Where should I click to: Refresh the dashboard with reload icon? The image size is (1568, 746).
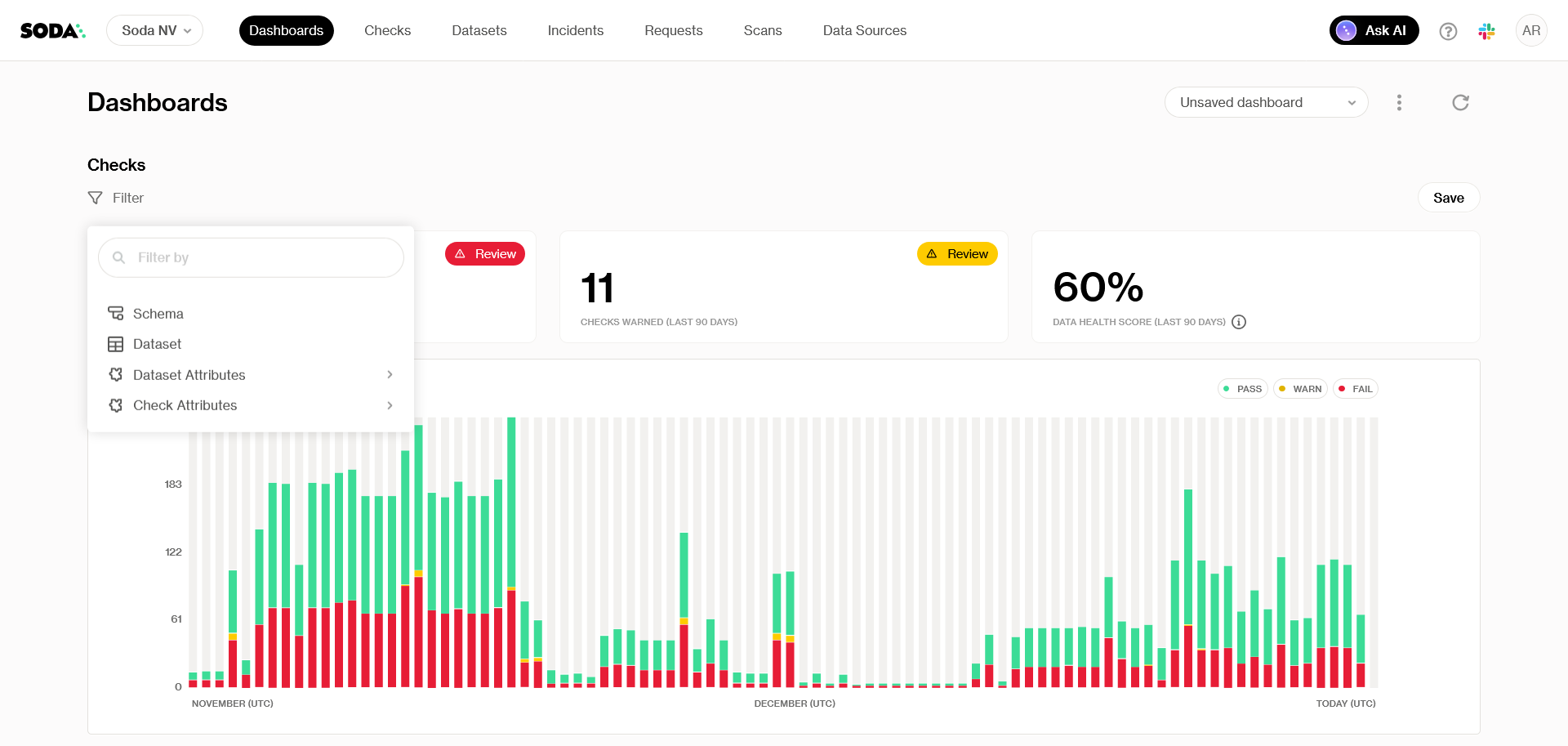point(1460,103)
